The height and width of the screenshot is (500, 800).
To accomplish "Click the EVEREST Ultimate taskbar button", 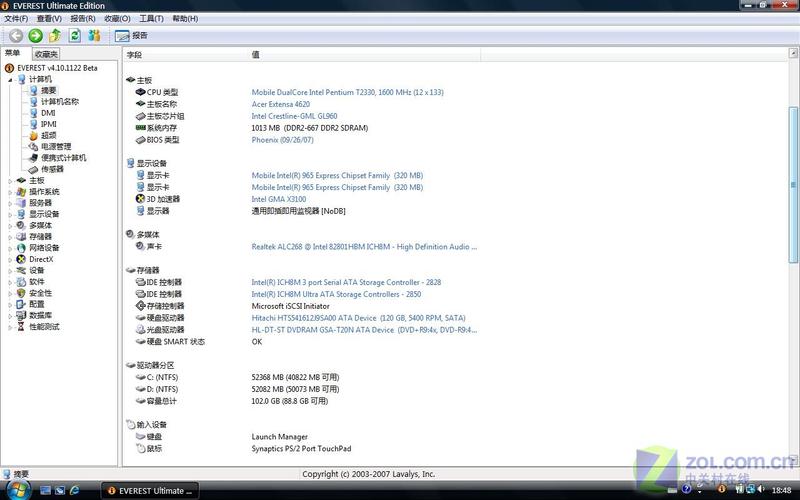I will point(149,491).
